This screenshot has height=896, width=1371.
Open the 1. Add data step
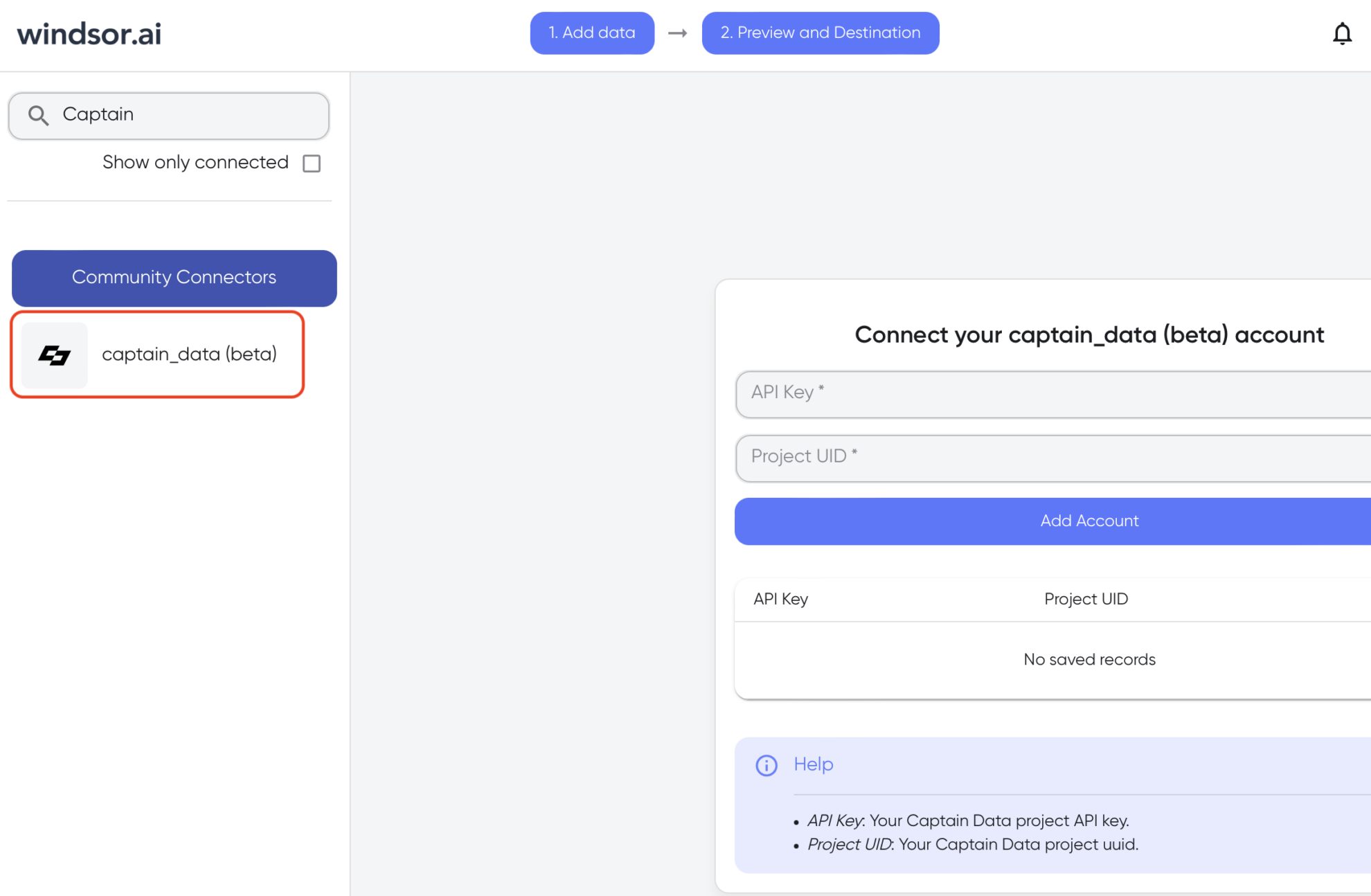point(591,33)
